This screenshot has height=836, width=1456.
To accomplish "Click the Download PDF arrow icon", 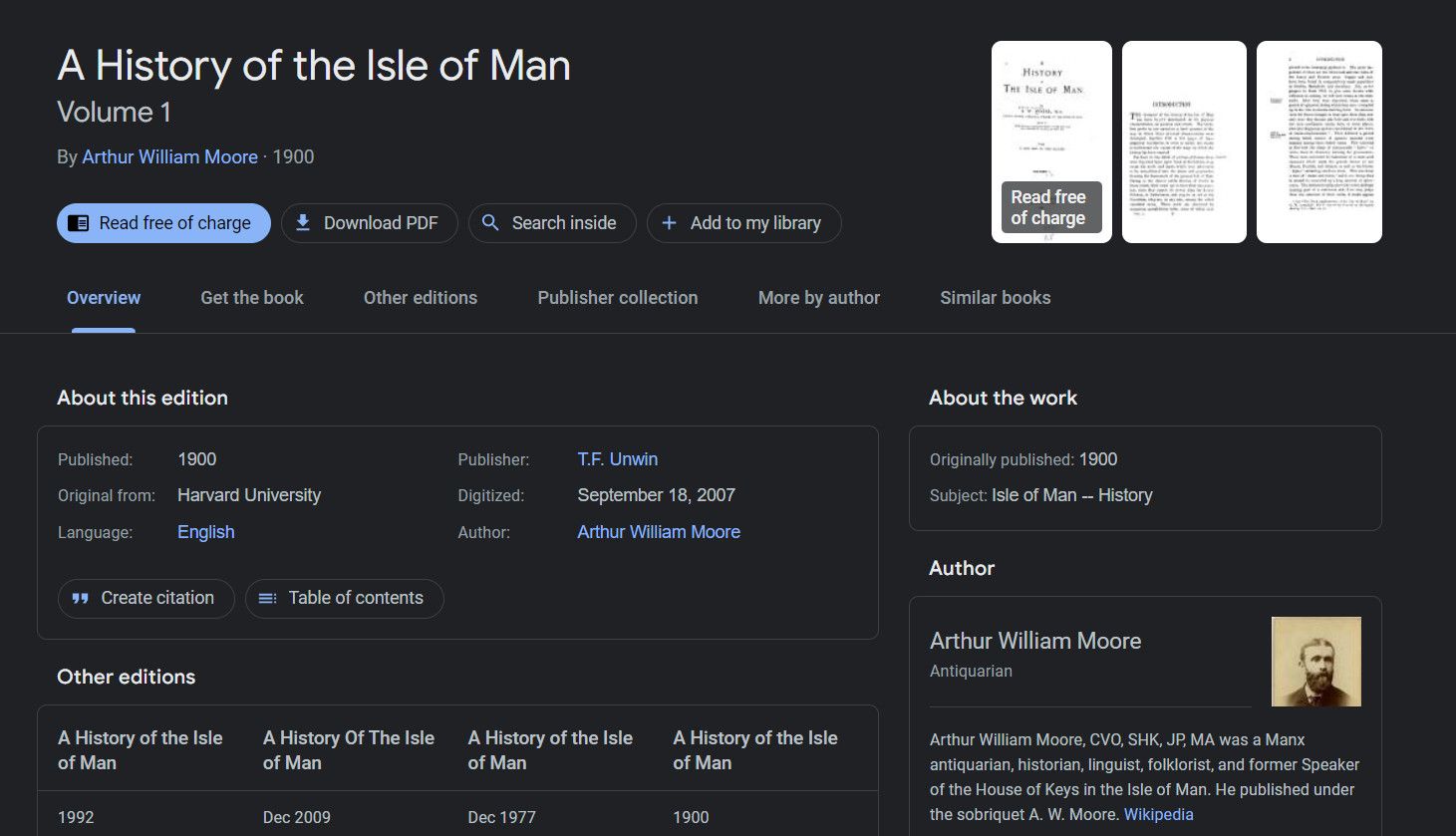I will click(x=303, y=223).
